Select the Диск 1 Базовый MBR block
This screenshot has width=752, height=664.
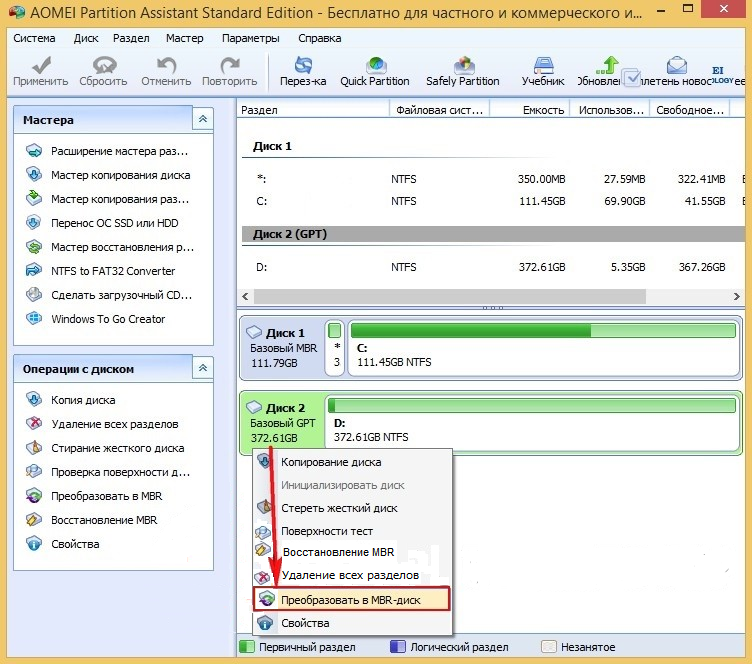coord(283,348)
